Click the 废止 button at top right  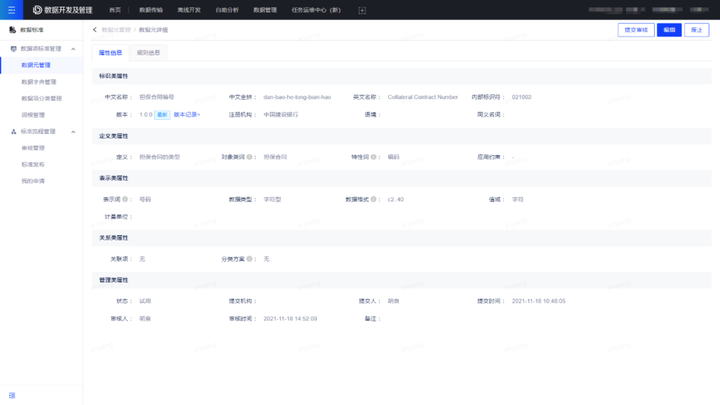(697, 30)
